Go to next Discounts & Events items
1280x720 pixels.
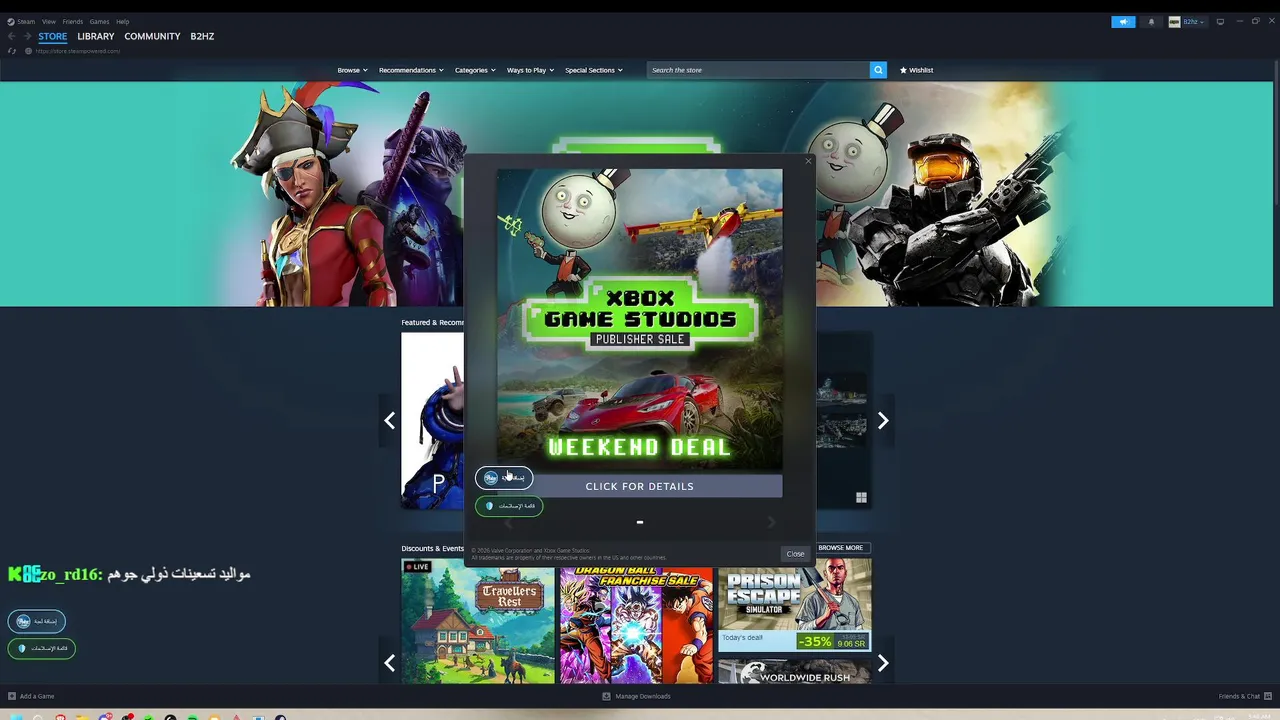click(883, 663)
